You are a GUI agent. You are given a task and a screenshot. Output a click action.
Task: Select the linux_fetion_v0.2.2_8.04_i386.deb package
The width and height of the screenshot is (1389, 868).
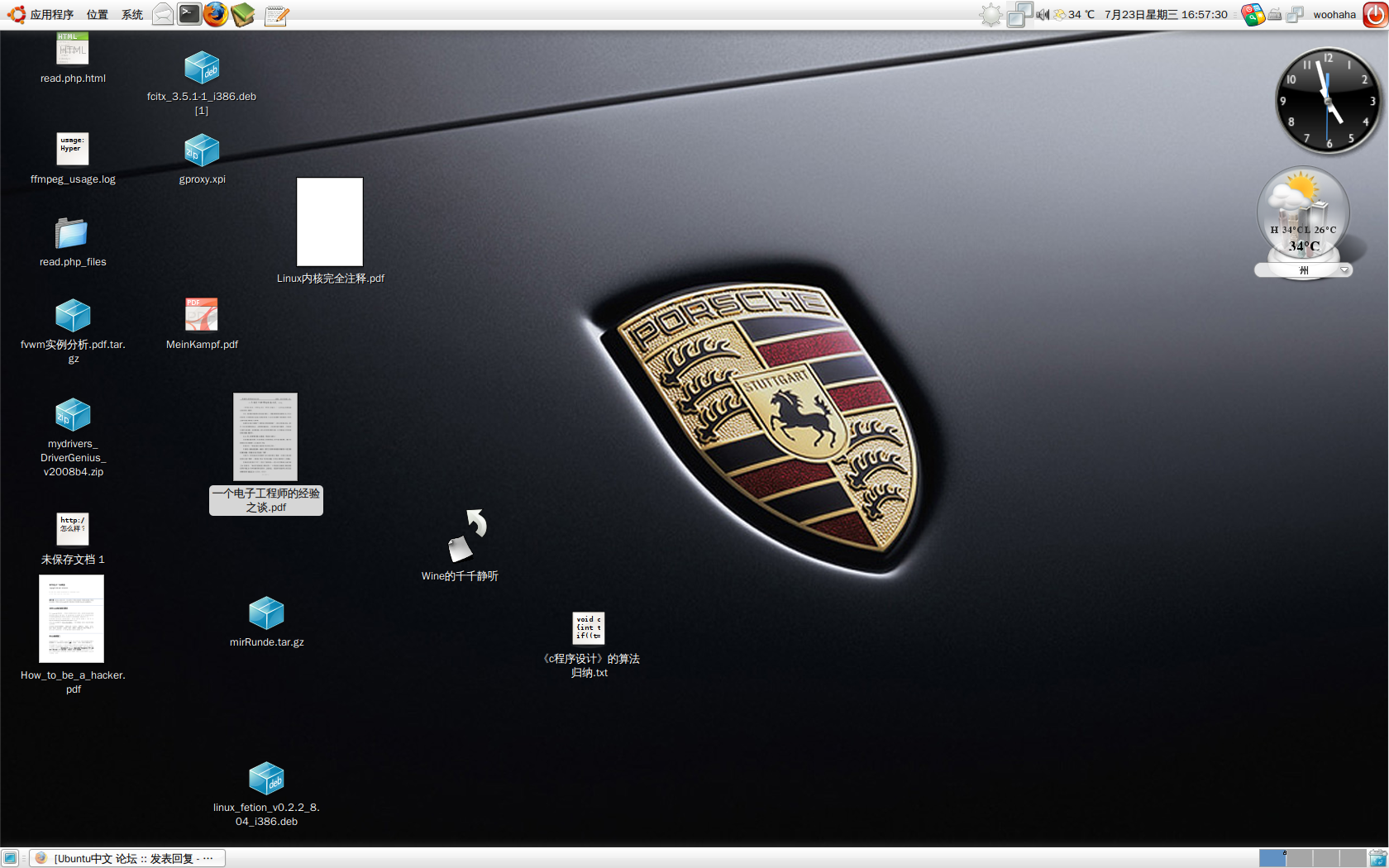point(266,779)
